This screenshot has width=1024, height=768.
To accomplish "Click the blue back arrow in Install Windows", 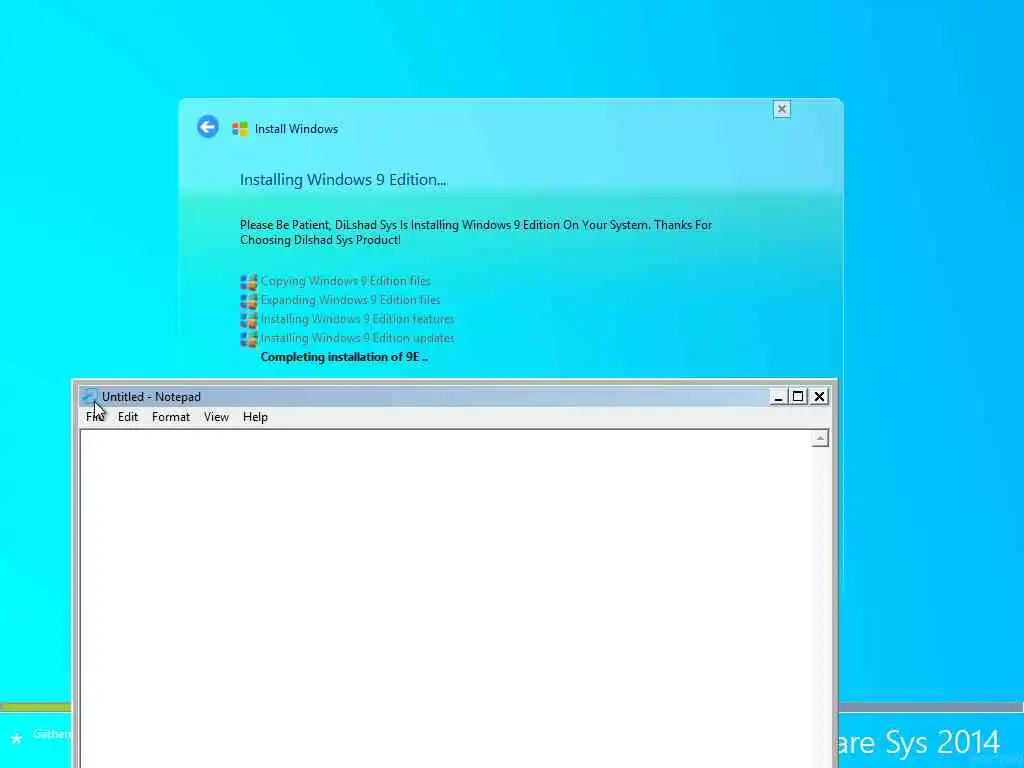I will click(x=208, y=127).
